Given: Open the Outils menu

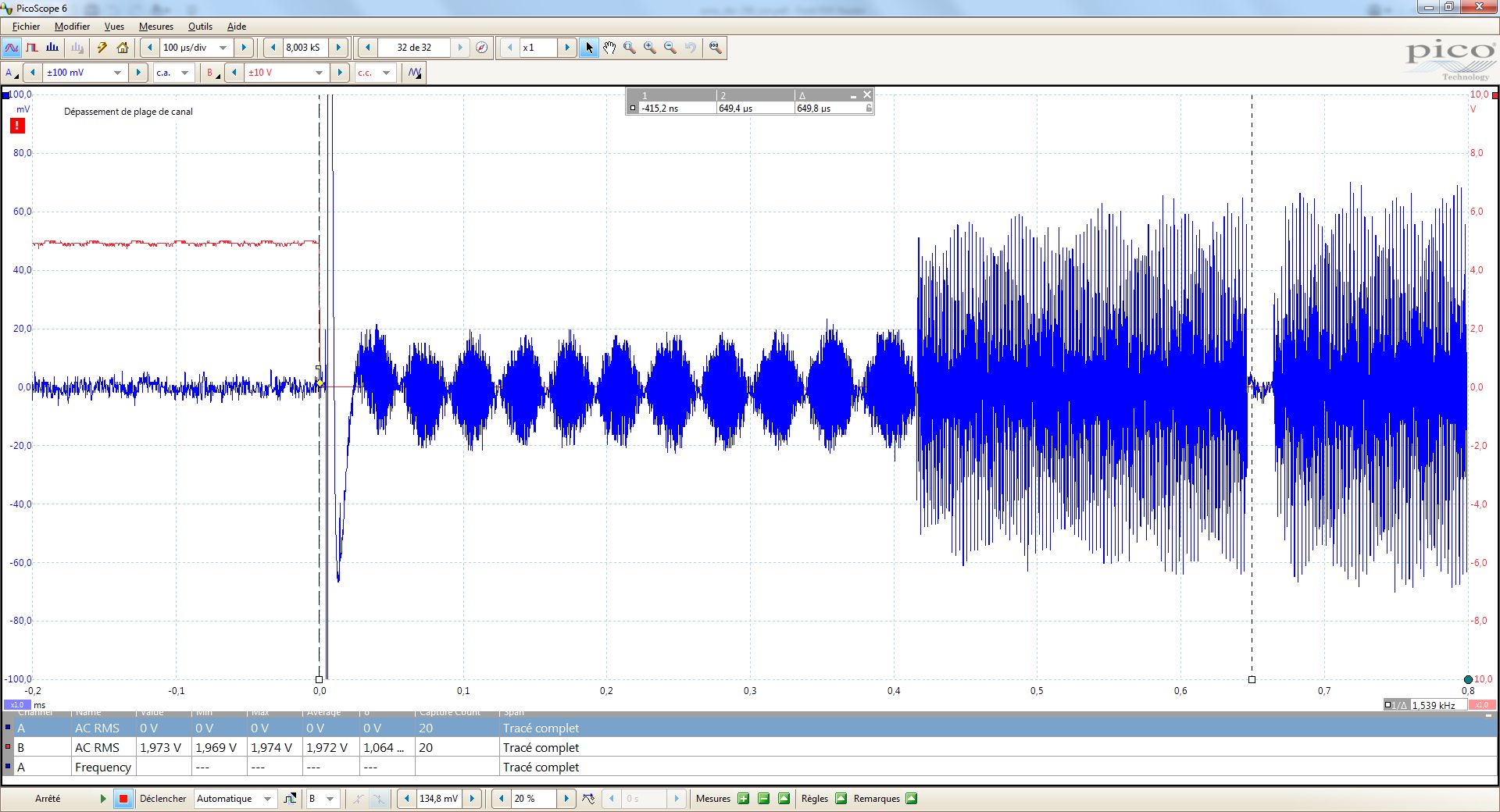Looking at the screenshot, I should pos(200,27).
